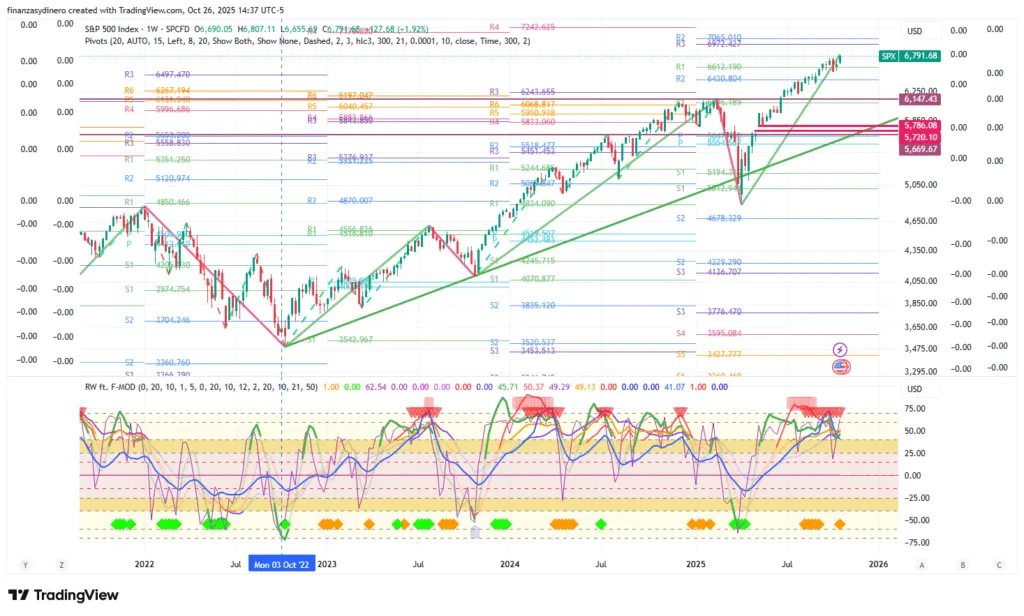Open the USD selector on the indicator pane scale
The height and width of the screenshot is (616, 1024).
click(x=913, y=388)
